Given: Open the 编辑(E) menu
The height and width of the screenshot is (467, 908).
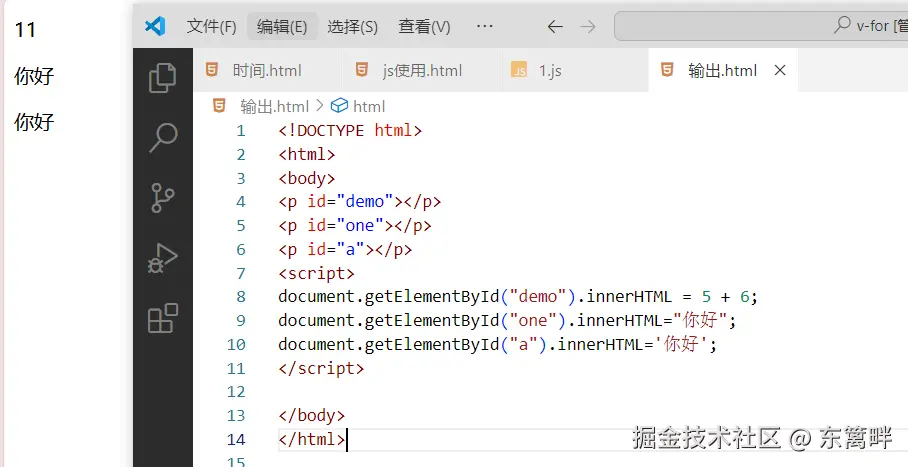Looking at the screenshot, I should point(282,27).
